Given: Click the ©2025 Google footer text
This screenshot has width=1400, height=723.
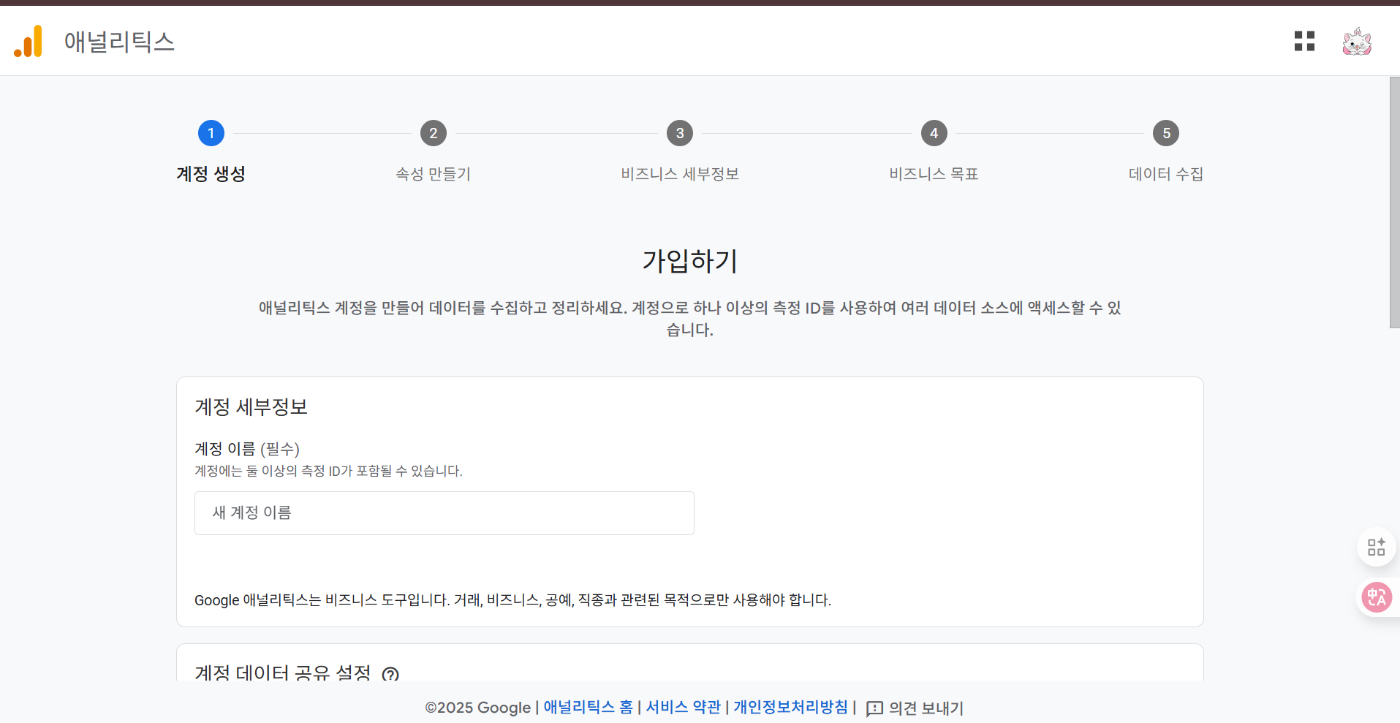Looking at the screenshot, I should point(478,707).
